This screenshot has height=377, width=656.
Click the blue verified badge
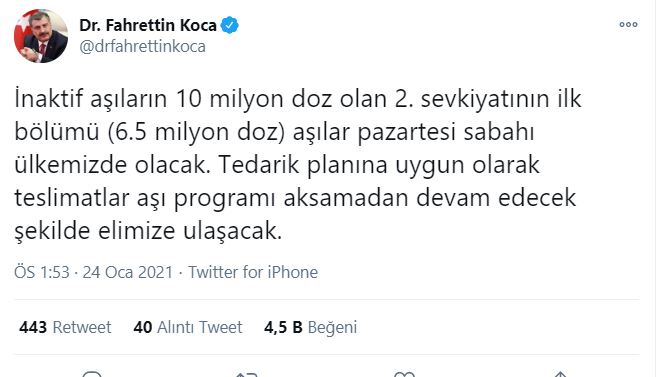tap(230, 25)
